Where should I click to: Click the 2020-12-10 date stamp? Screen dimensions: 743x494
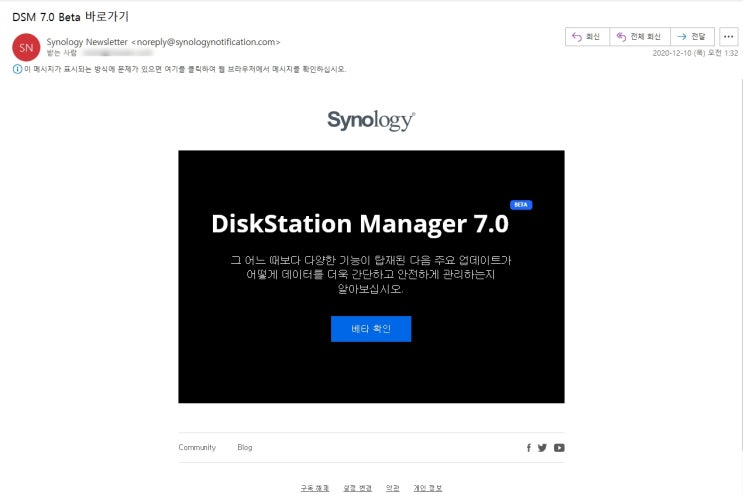click(695, 53)
